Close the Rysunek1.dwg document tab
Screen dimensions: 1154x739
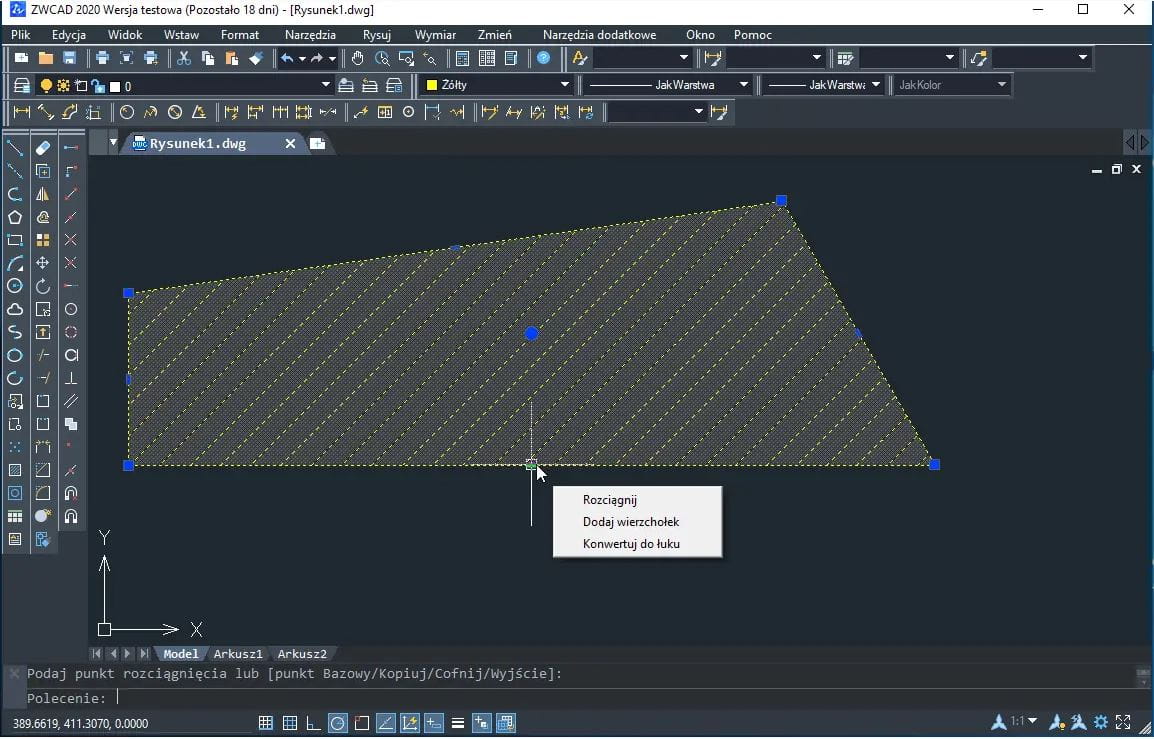[x=290, y=144]
